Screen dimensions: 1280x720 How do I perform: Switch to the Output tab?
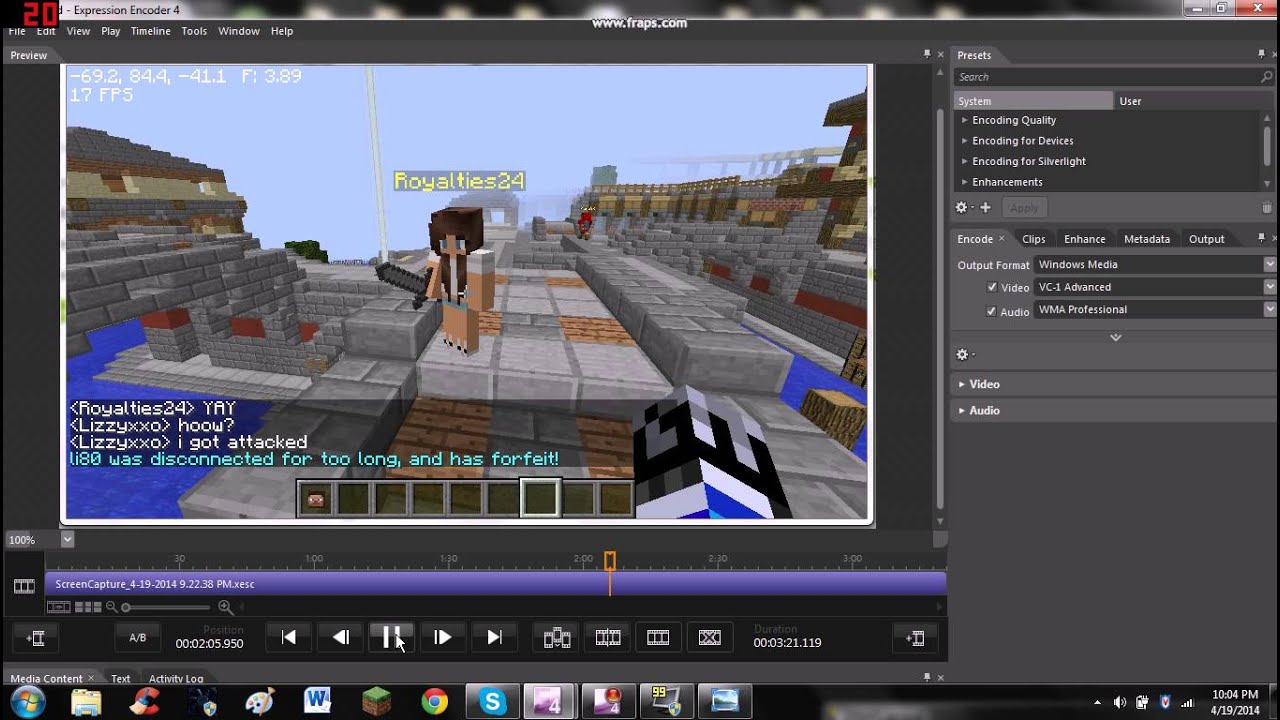tap(1207, 239)
